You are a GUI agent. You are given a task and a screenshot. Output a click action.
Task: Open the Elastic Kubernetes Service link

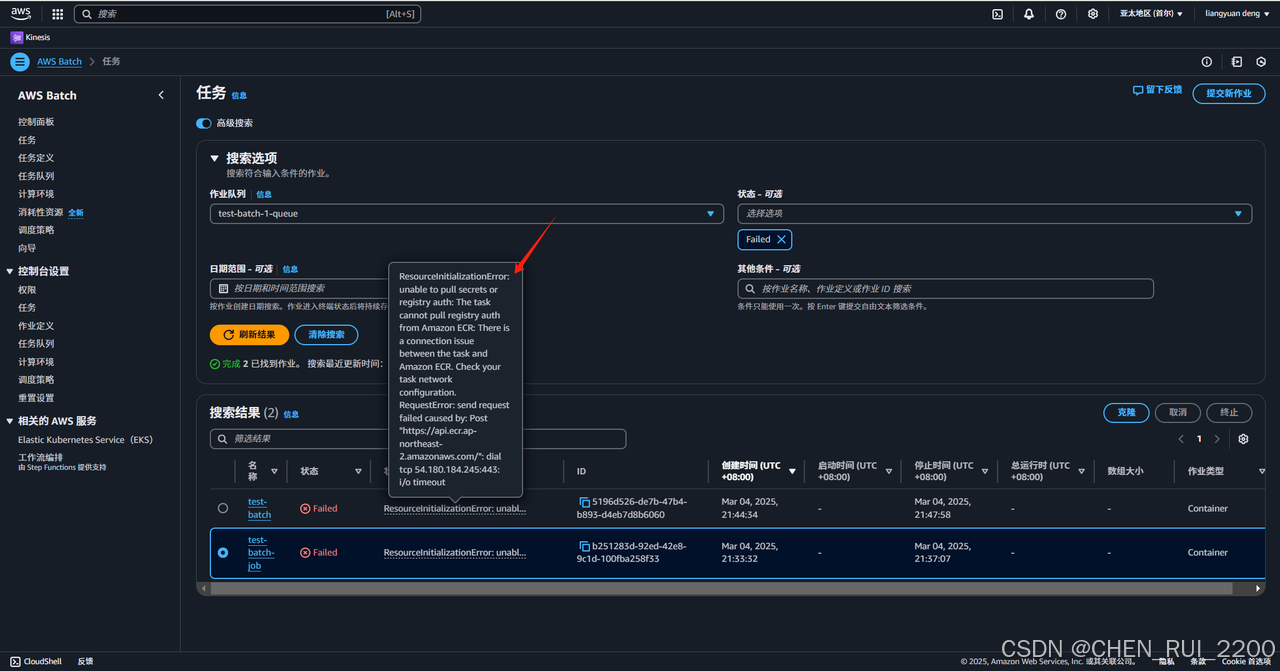(x=85, y=440)
